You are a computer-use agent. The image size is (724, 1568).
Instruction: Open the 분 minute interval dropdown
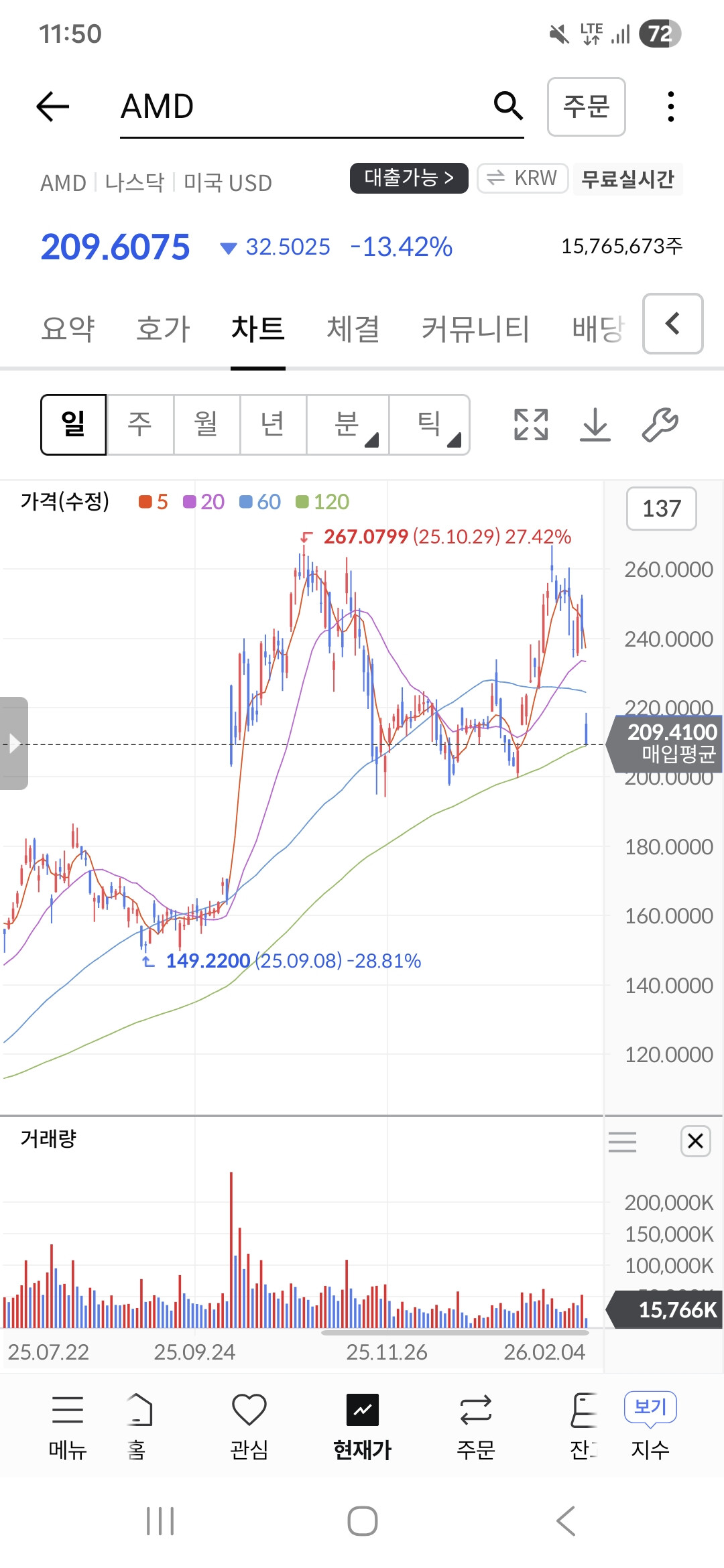point(348,425)
